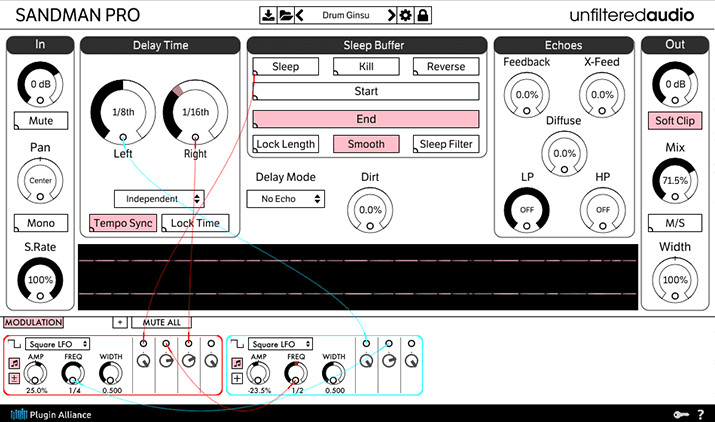
Task: Open the help question mark
Action: [700, 414]
